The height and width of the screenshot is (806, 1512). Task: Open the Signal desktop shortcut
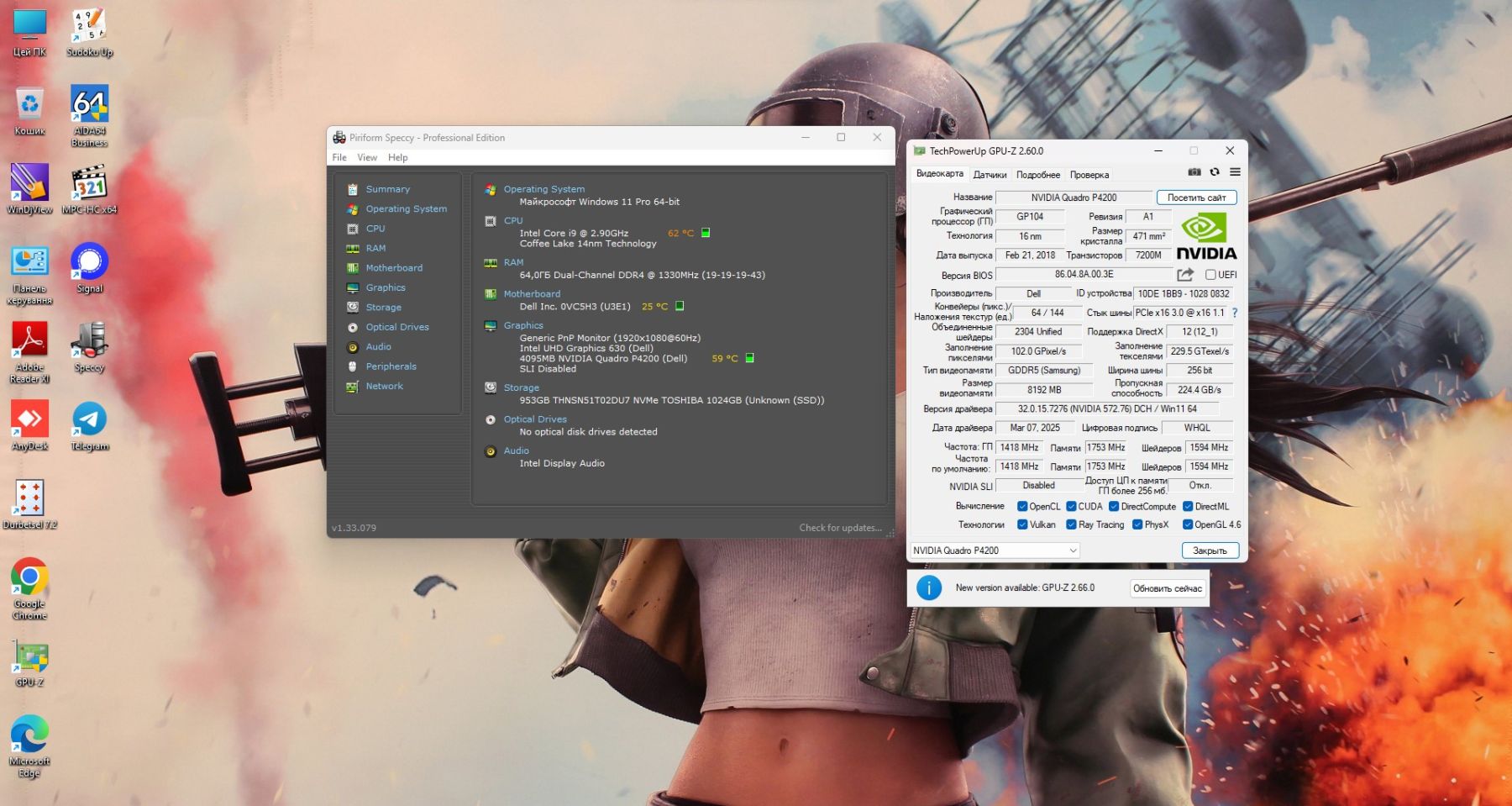point(90,267)
